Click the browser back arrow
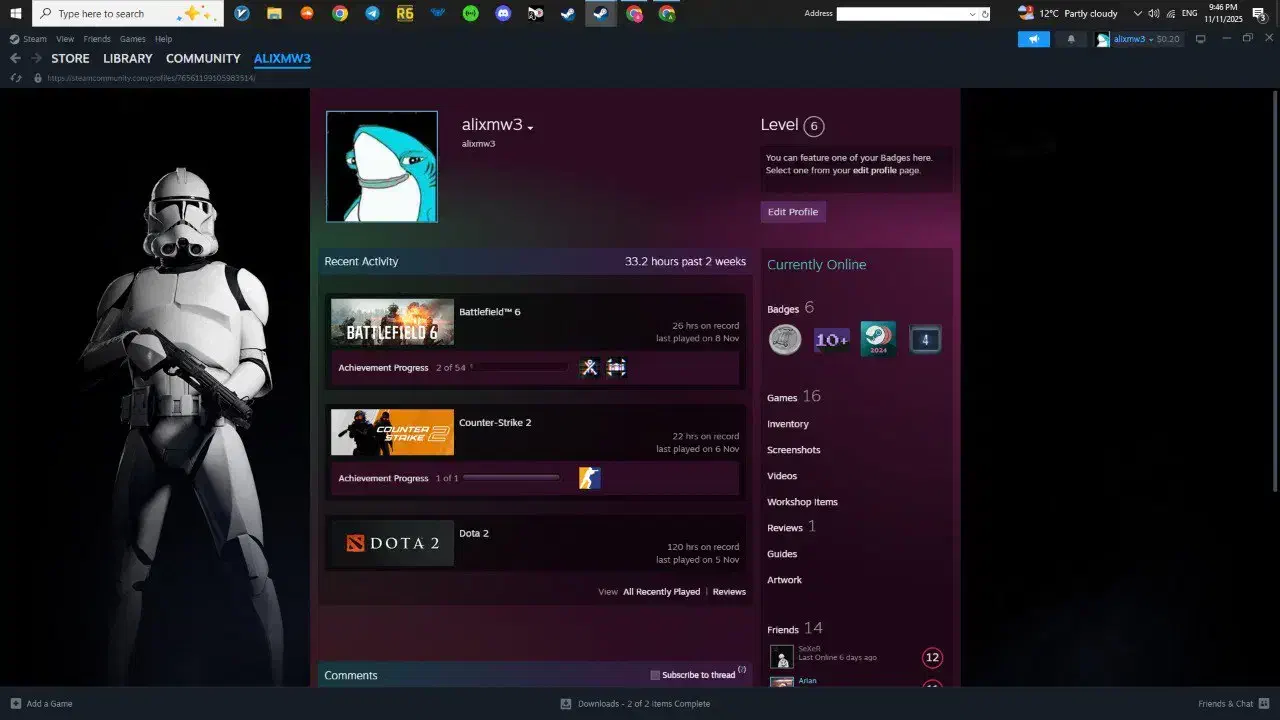This screenshot has height=720, width=1280. (x=15, y=59)
